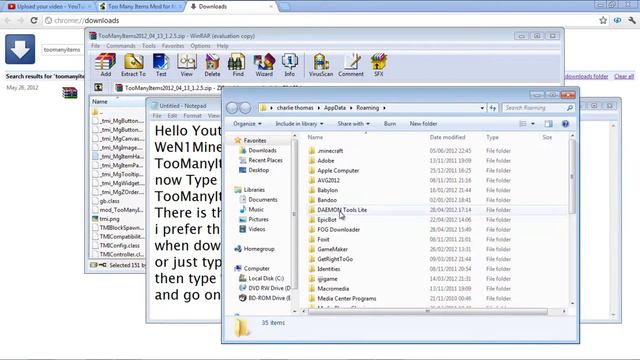Click the Explorer horizontal scrollbar
Image resolution: width=640 pixels, height=360 pixels.
click(x=427, y=311)
